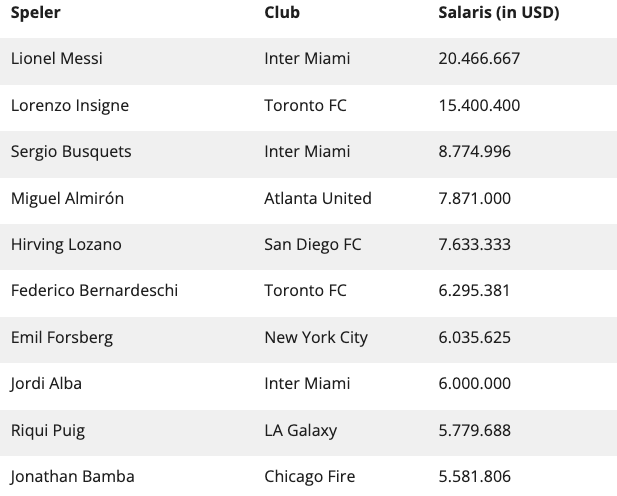This screenshot has width=617, height=496.
Task: Click Sergio Busquets player name
Action: coord(71,152)
